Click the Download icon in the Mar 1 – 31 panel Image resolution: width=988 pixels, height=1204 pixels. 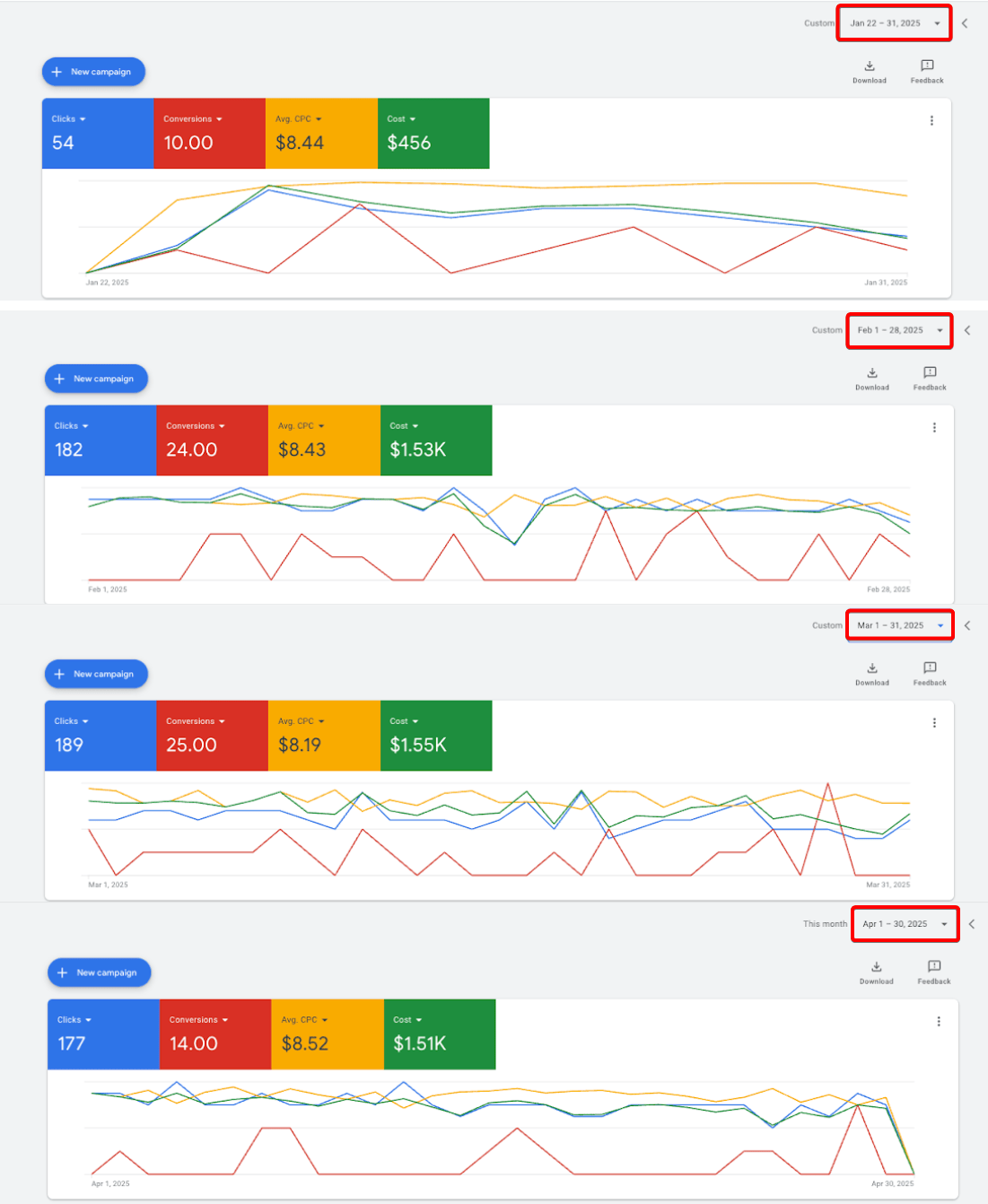pyautogui.click(x=871, y=668)
